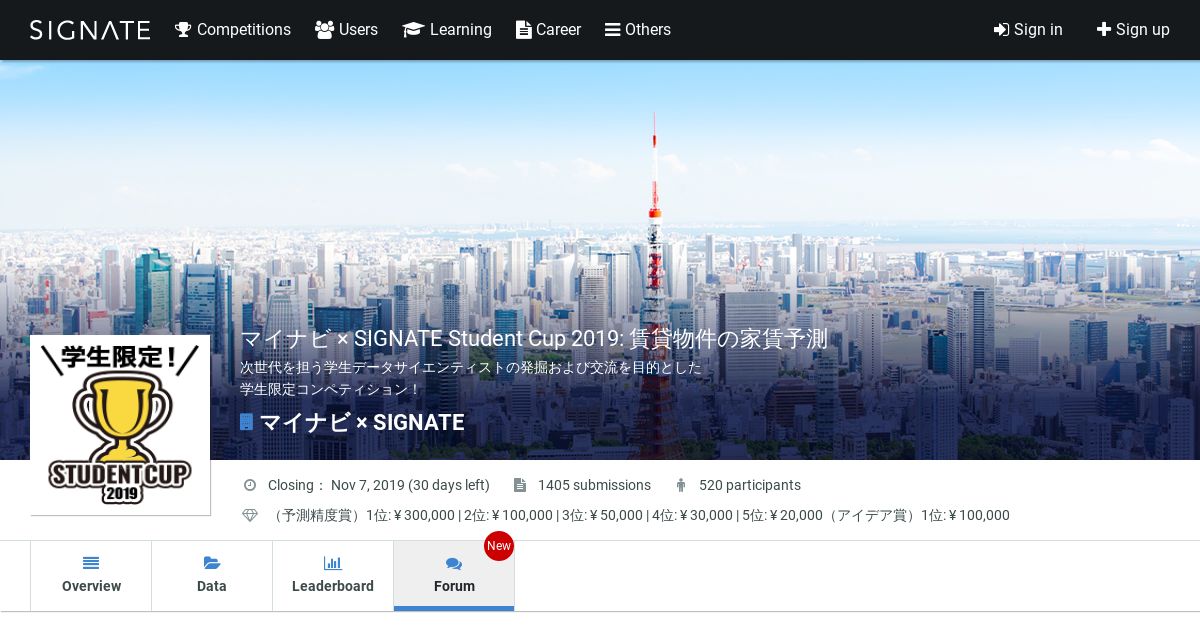Image resolution: width=1200 pixels, height=630 pixels.
Task: Click the subtitle 学生限定コンペティション！
Action: (331, 389)
